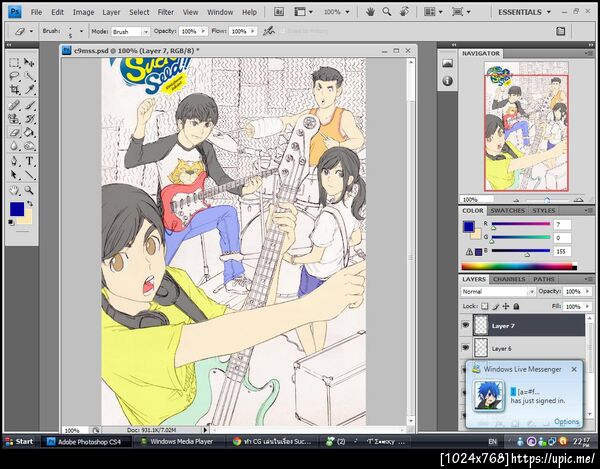Switch to the Styles tab
Image resolution: width=600 pixels, height=469 pixels.
(543, 211)
